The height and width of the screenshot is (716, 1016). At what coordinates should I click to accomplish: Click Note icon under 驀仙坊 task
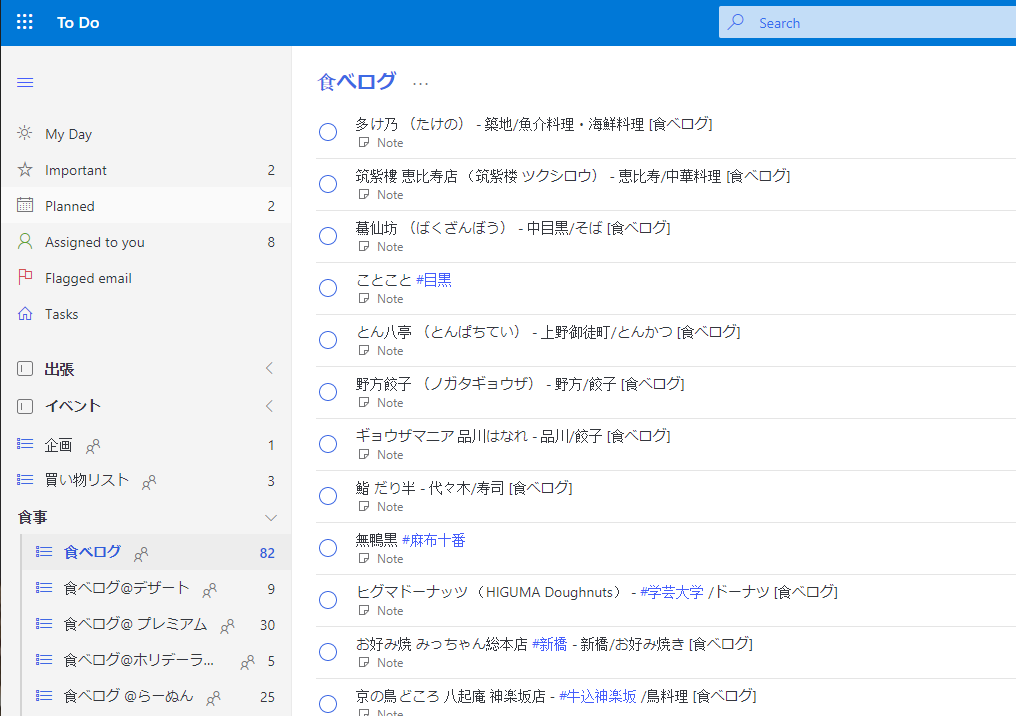(364, 246)
